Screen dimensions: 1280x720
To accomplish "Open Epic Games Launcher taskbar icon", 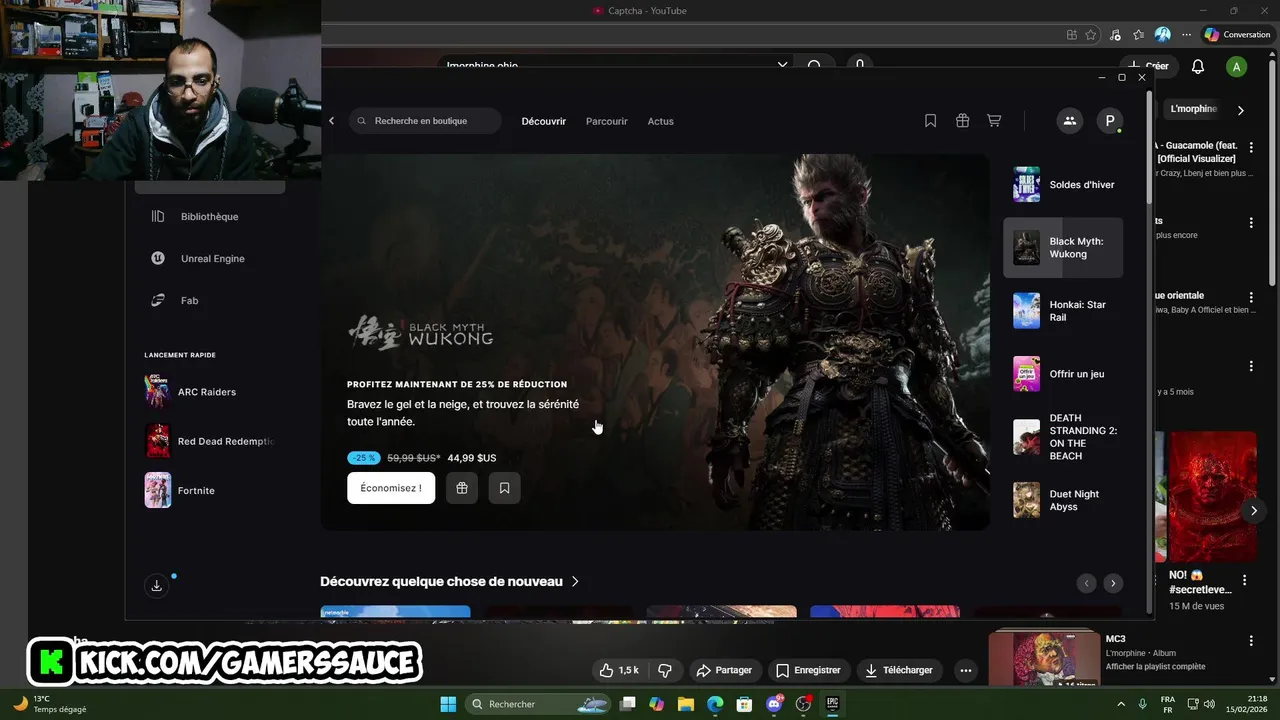I will 832,704.
